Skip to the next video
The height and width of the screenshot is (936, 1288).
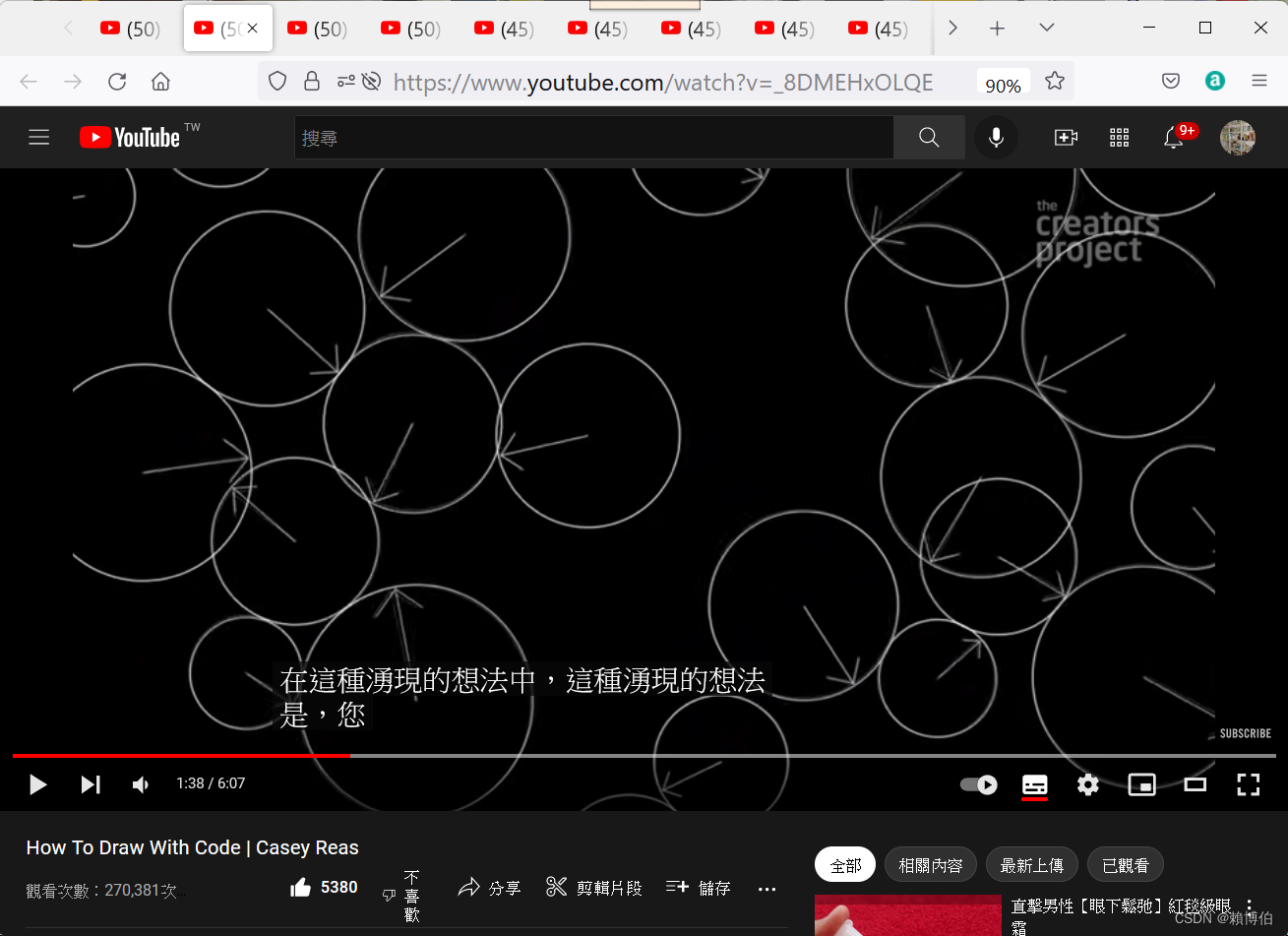click(x=91, y=784)
